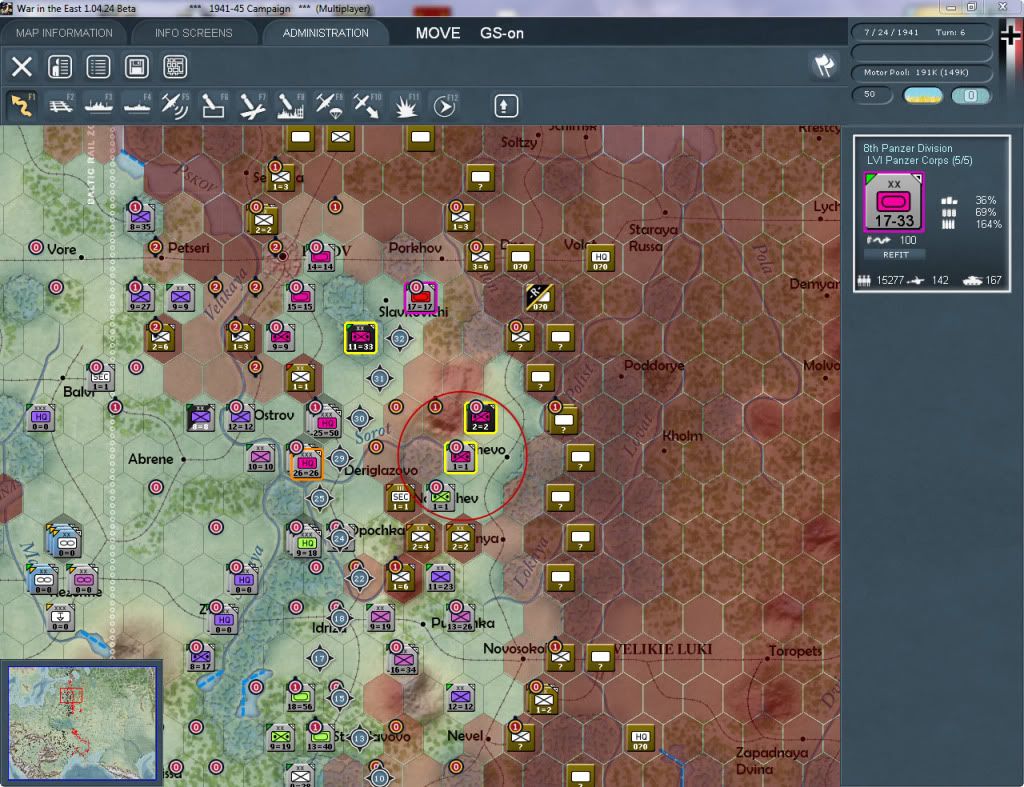Open the lined list icon in Administration
1024x787 pixels.
pyautogui.click(x=98, y=67)
